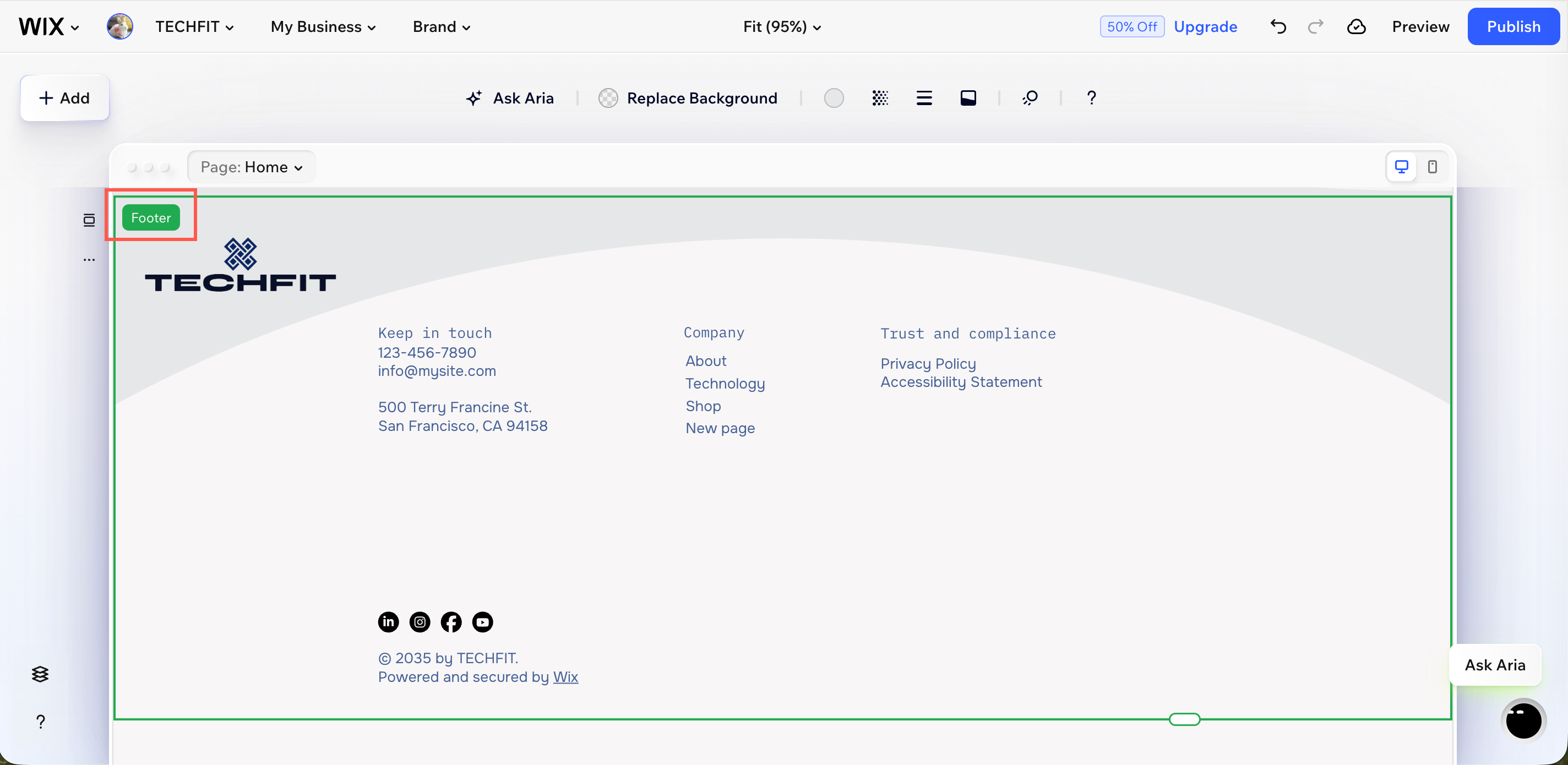
Task: Open the Brand menu
Action: 440,27
